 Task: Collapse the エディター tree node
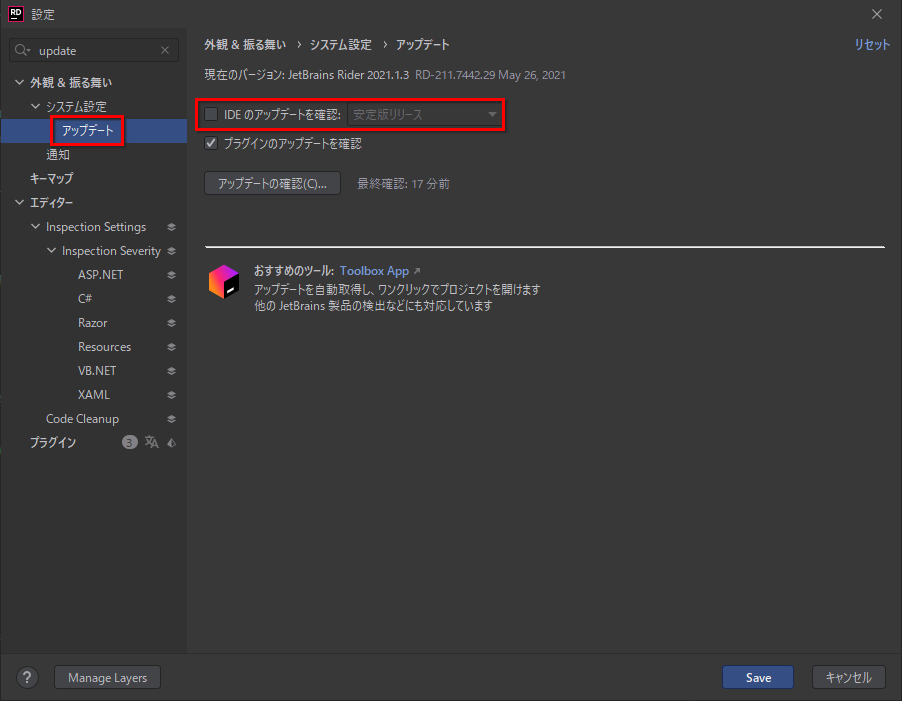click(x=19, y=202)
